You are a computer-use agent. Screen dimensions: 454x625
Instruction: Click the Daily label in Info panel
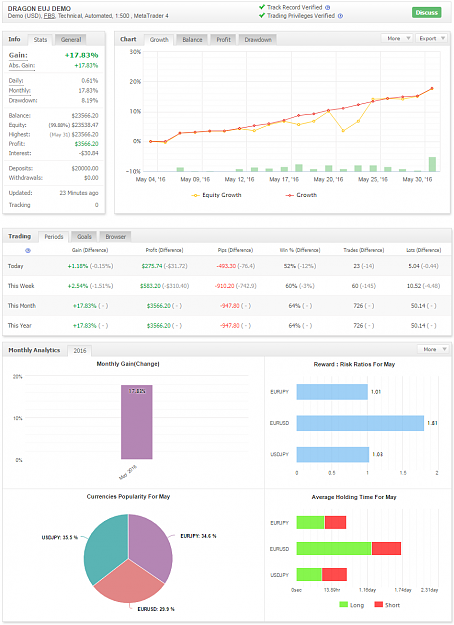click(x=16, y=81)
